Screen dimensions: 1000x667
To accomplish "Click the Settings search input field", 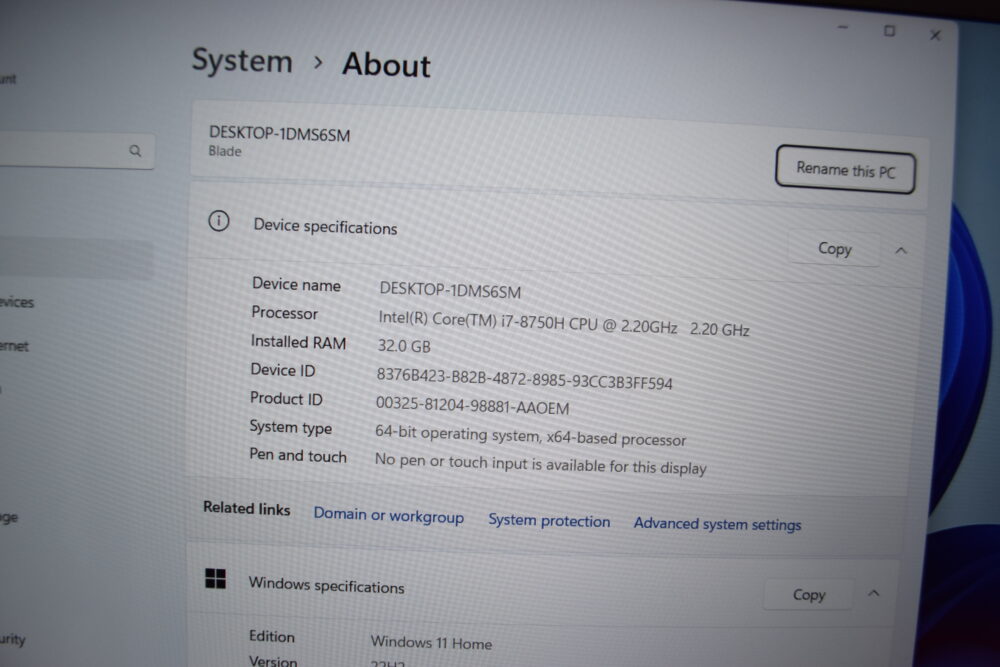I will [x=75, y=150].
